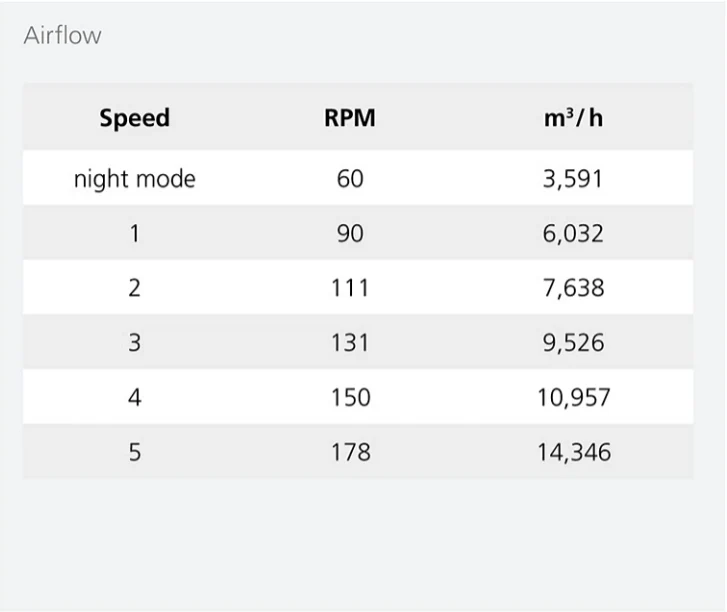Select the night mode row label
This screenshot has width=727, height=612.
(x=134, y=179)
